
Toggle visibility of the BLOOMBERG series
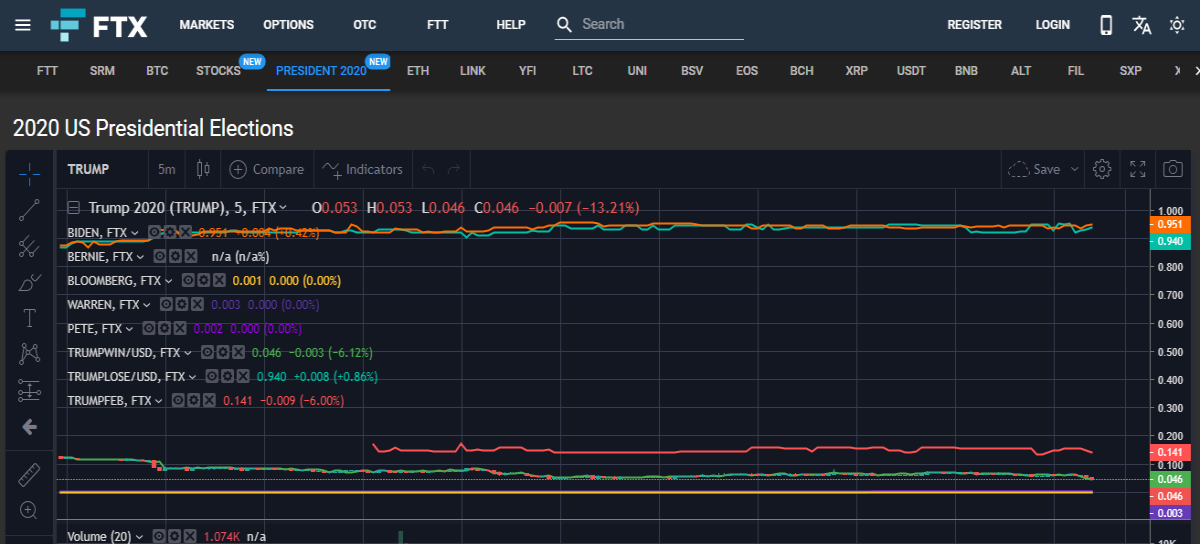click(x=188, y=280)
